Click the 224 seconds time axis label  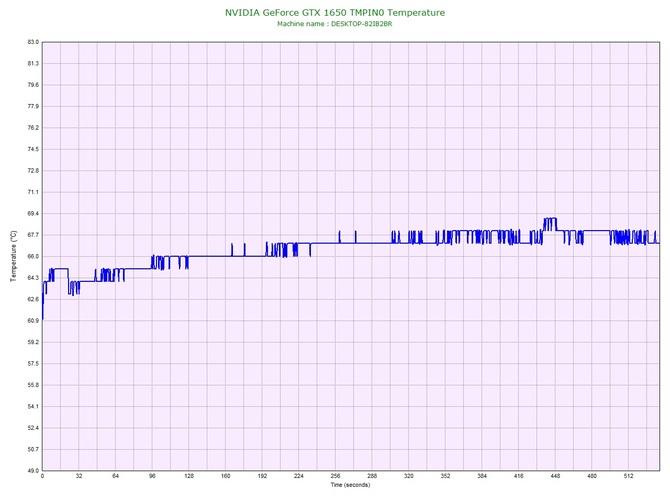pyautogui.click(x=299, y=476)
